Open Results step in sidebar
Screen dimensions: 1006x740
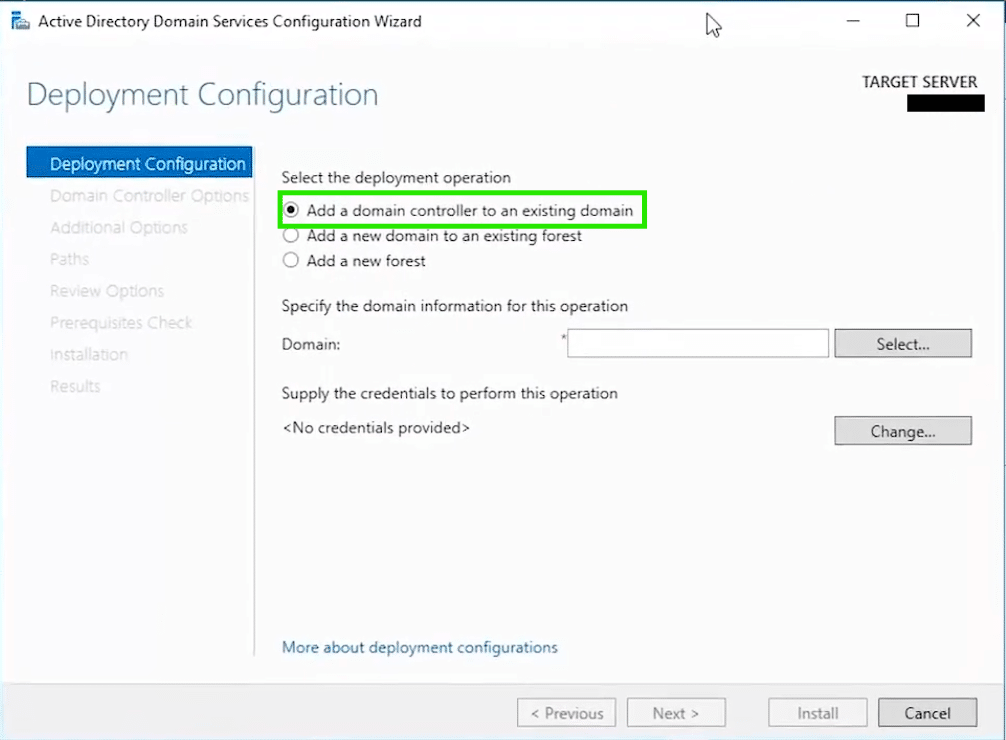click(75, 386)
